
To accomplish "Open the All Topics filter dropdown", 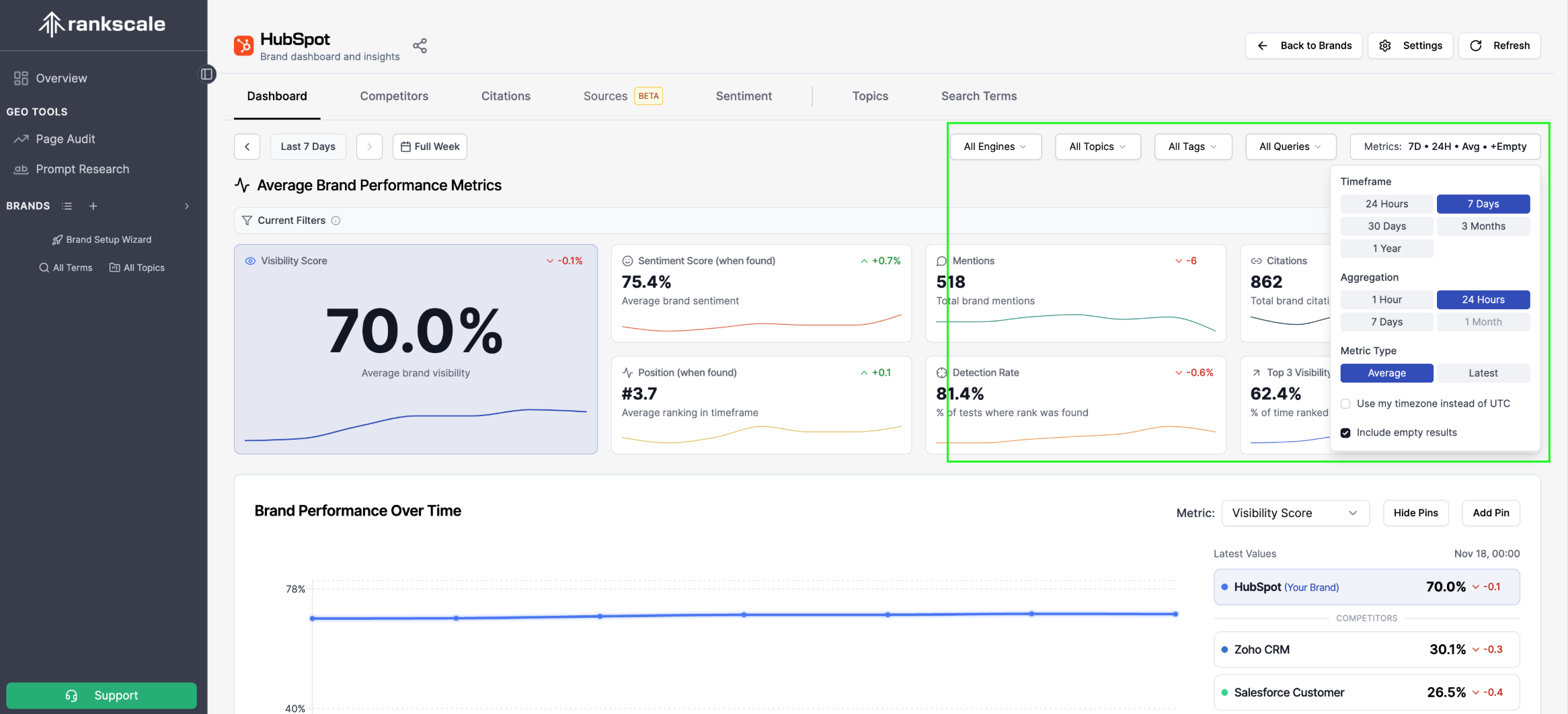I will tap(1098, 147).
